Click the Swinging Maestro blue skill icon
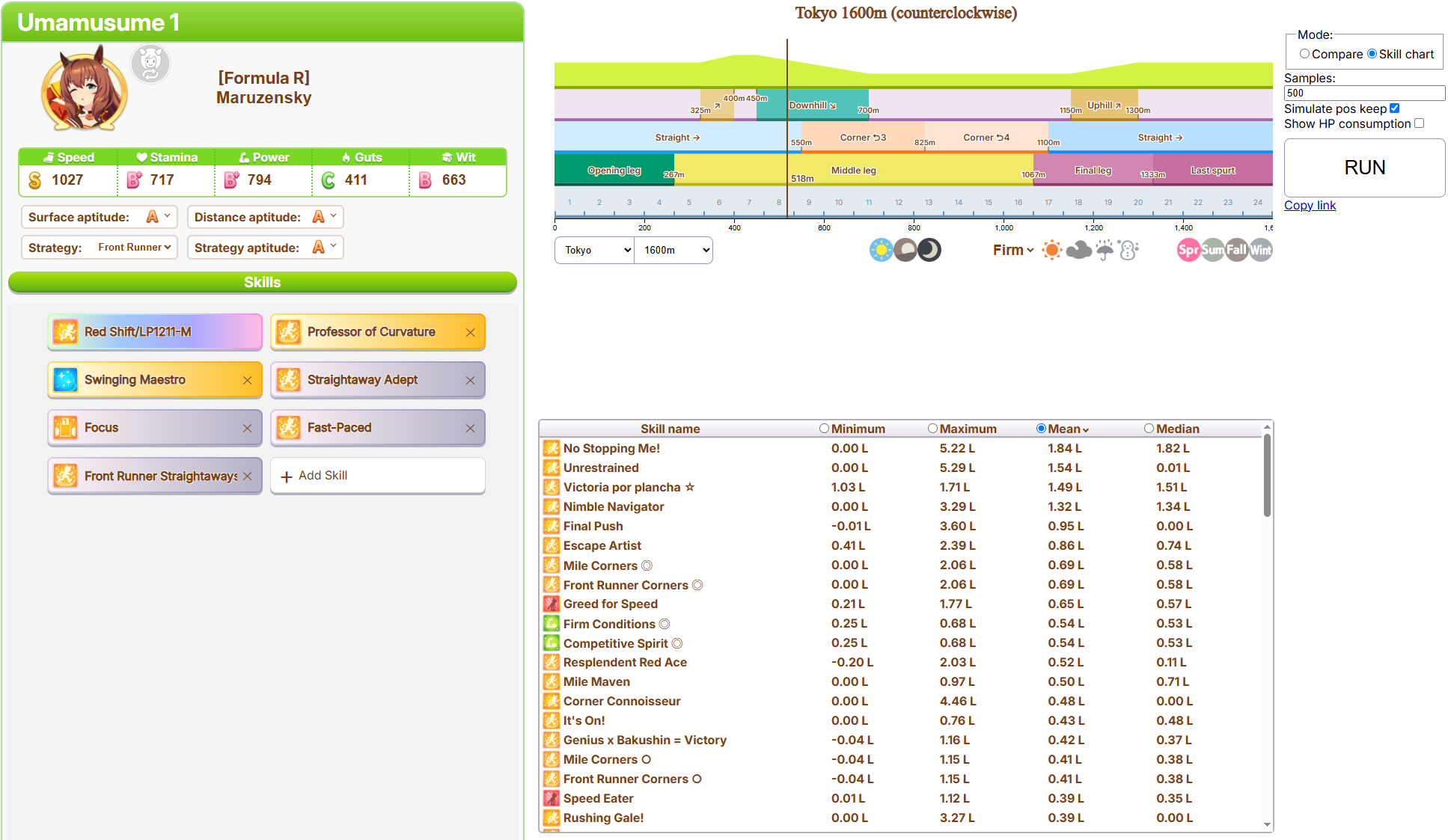The image size is (1448, 840). coord(66,379)
